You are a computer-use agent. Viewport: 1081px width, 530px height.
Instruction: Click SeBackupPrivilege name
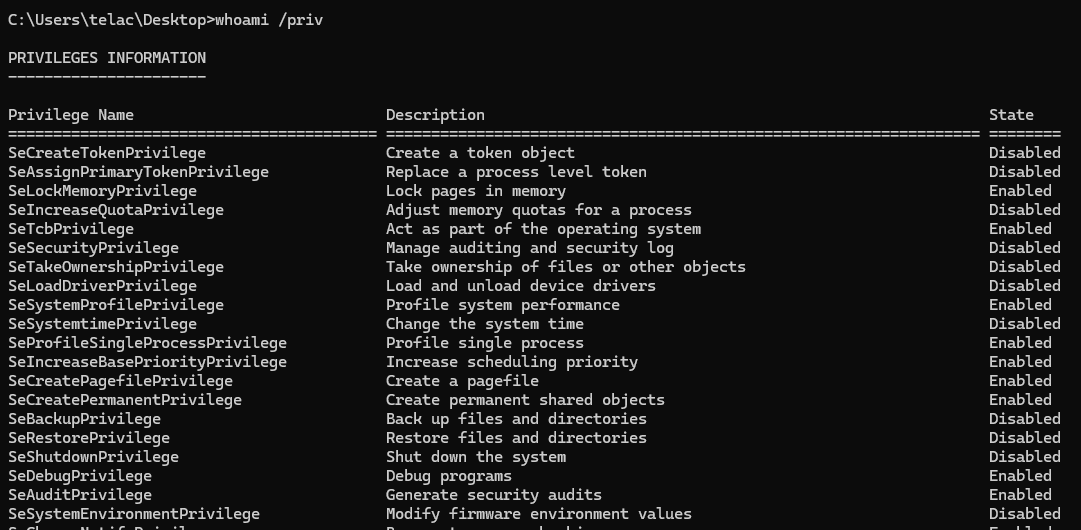tap(84, 419)
